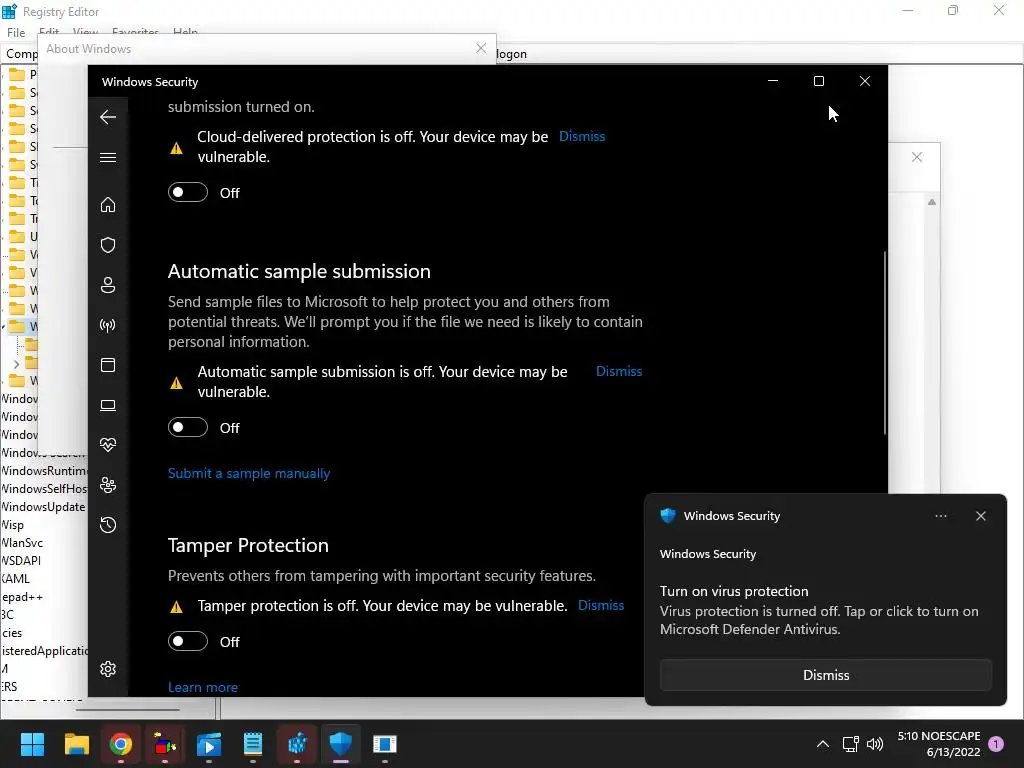Click scroll-up arrow in background dialog
Screen dimensions: 1024x768
(932, 202)
